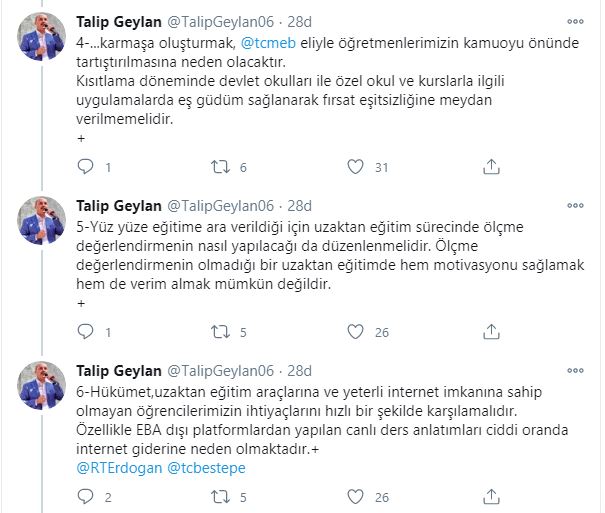
Task: Reply to the tweet starting "6-Hükümet"
Action: (84, 497)
